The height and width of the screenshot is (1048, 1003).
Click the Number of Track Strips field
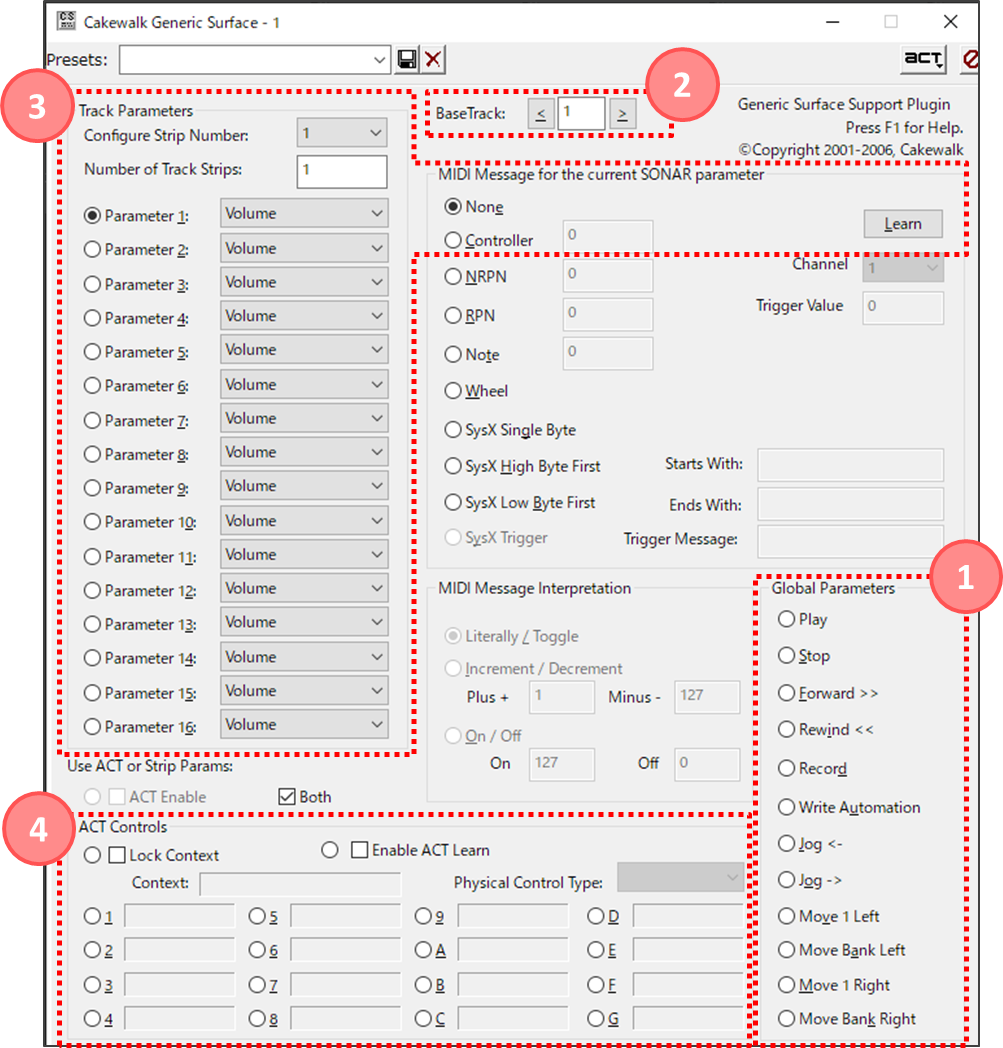pyautogui.click(x=342, y=171)
